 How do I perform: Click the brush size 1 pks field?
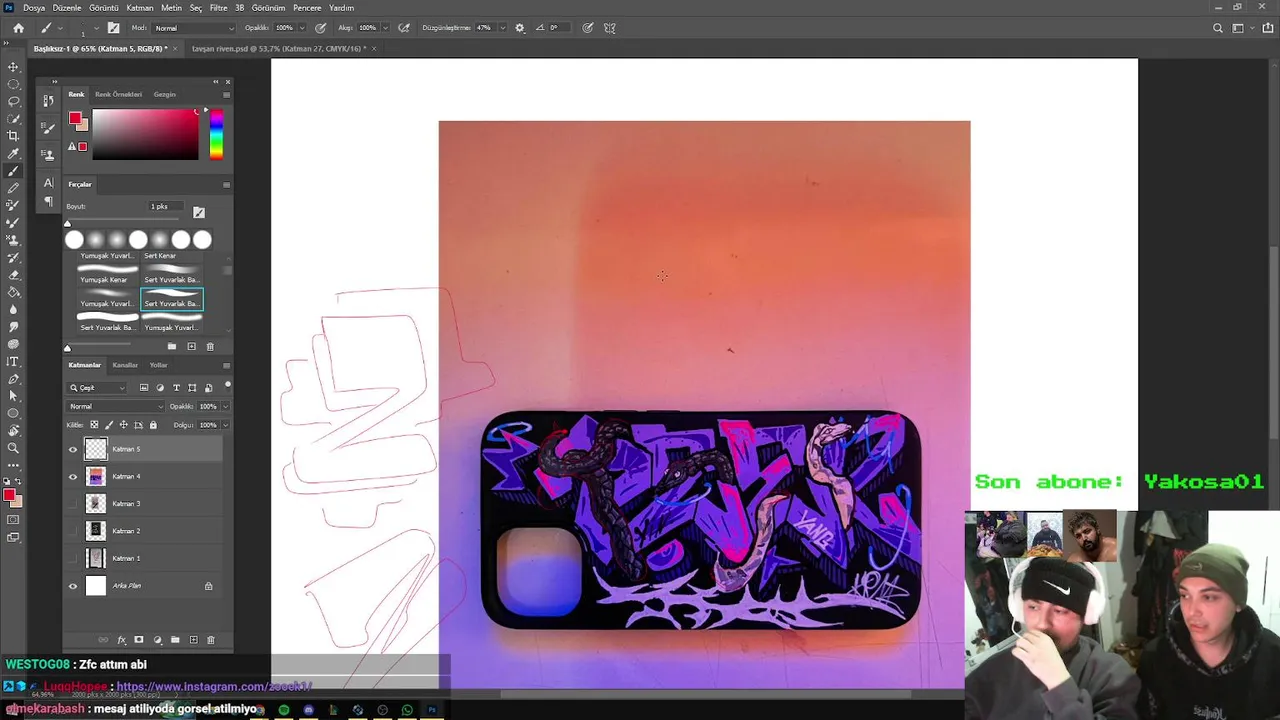(166, 207)
